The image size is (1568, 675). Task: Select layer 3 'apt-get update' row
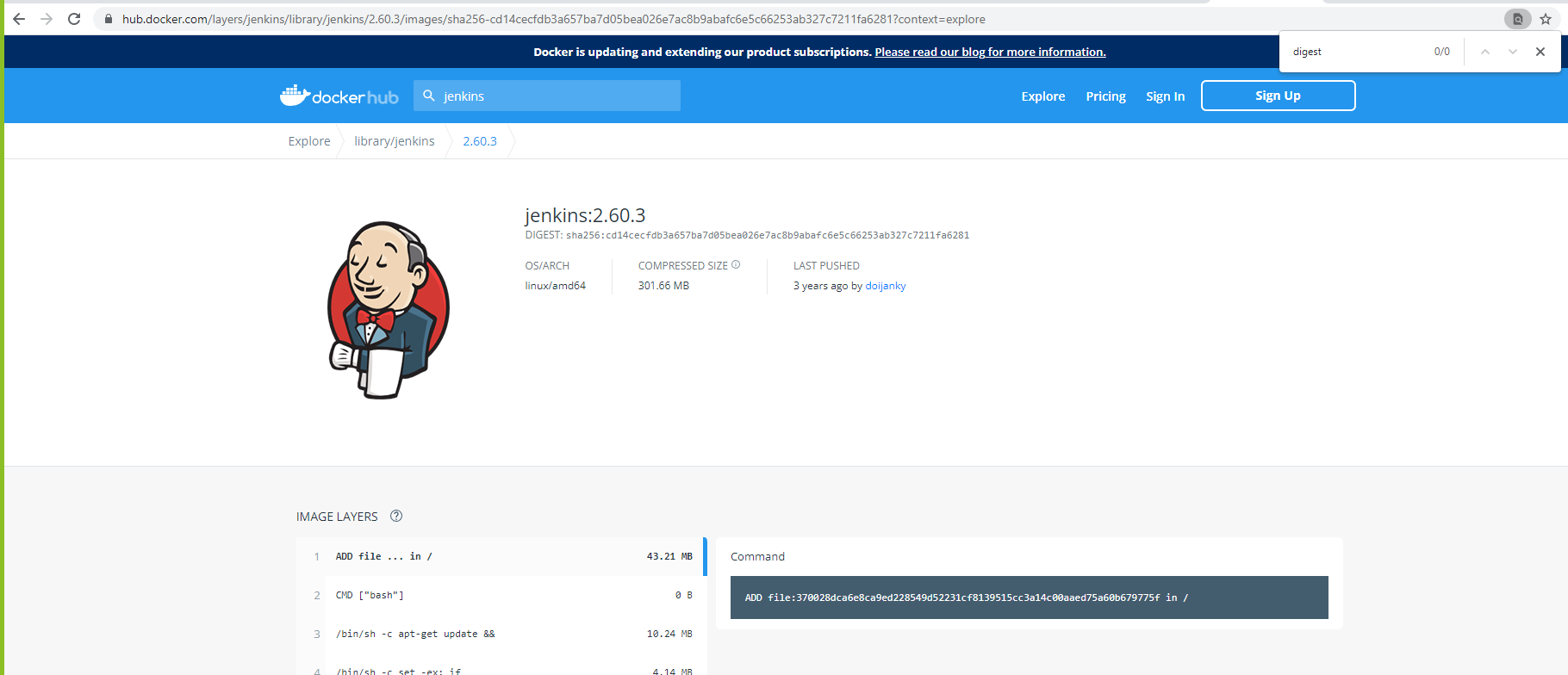tap(501, 634)
